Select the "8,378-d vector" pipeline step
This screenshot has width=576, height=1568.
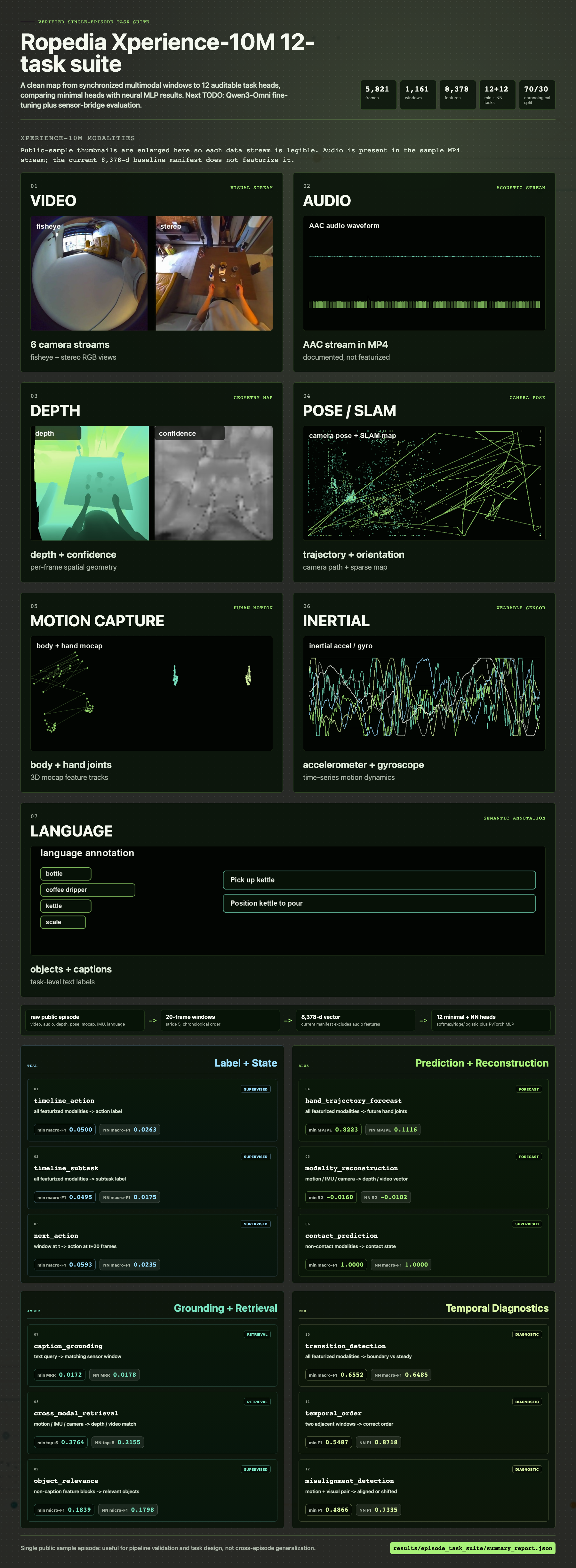coord(356,1020)
